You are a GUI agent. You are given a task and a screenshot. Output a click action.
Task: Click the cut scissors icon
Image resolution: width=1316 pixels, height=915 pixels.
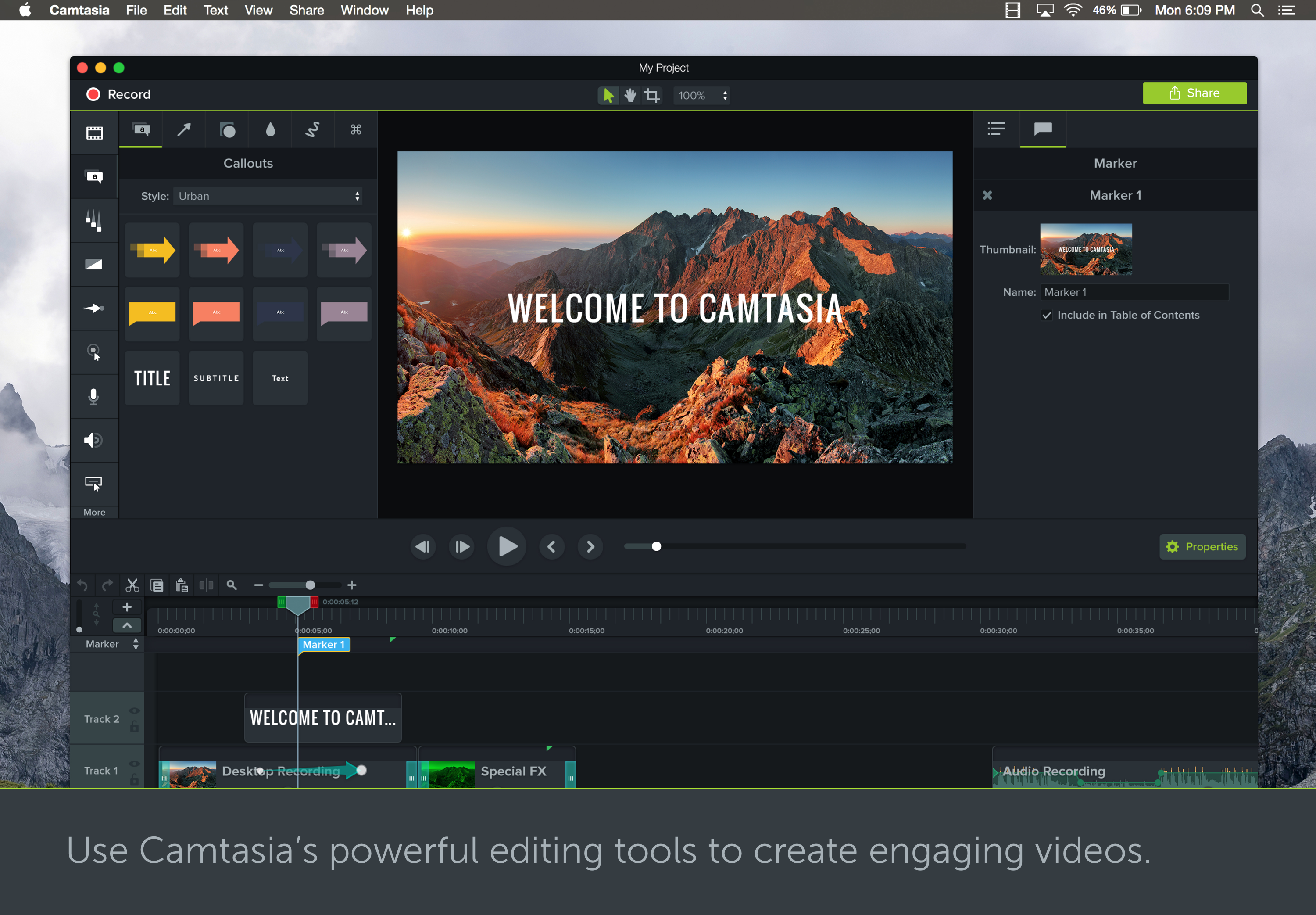click(132, 585)
